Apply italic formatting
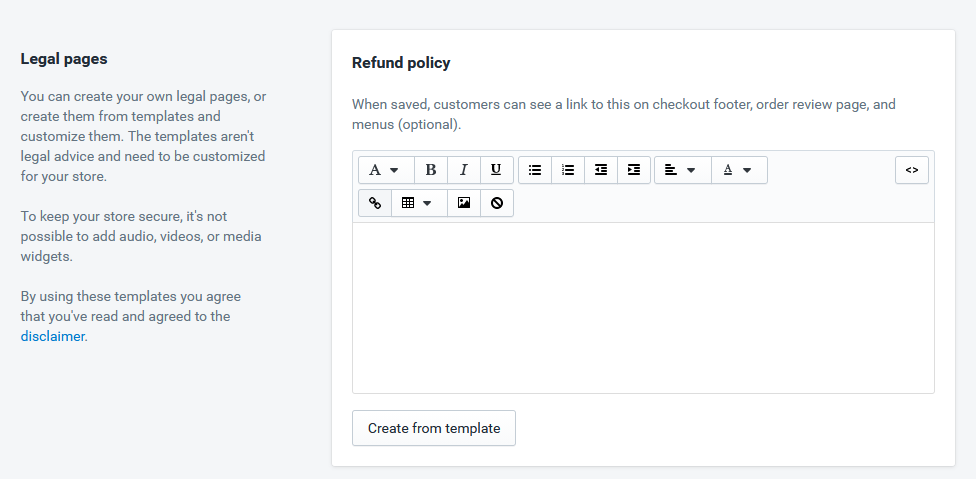Screen dimensions: 976x479 click(464, 170)
